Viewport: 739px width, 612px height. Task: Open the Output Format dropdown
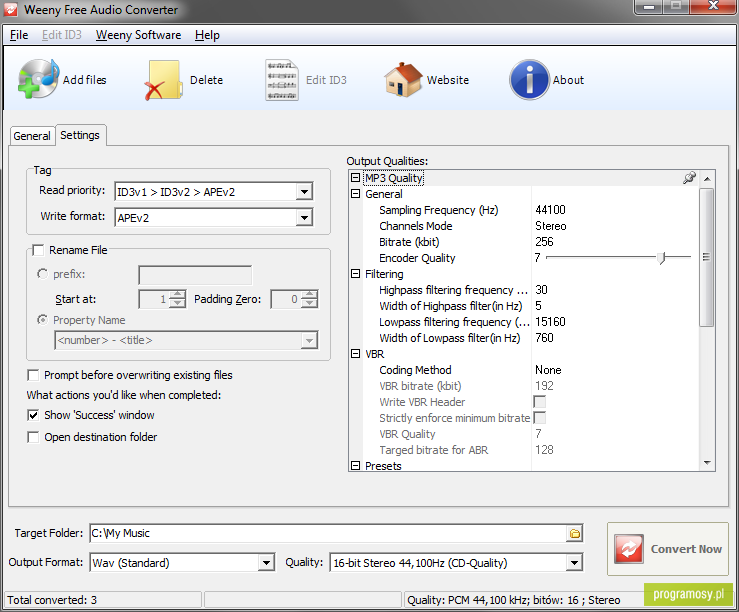[x=266, y=563]
